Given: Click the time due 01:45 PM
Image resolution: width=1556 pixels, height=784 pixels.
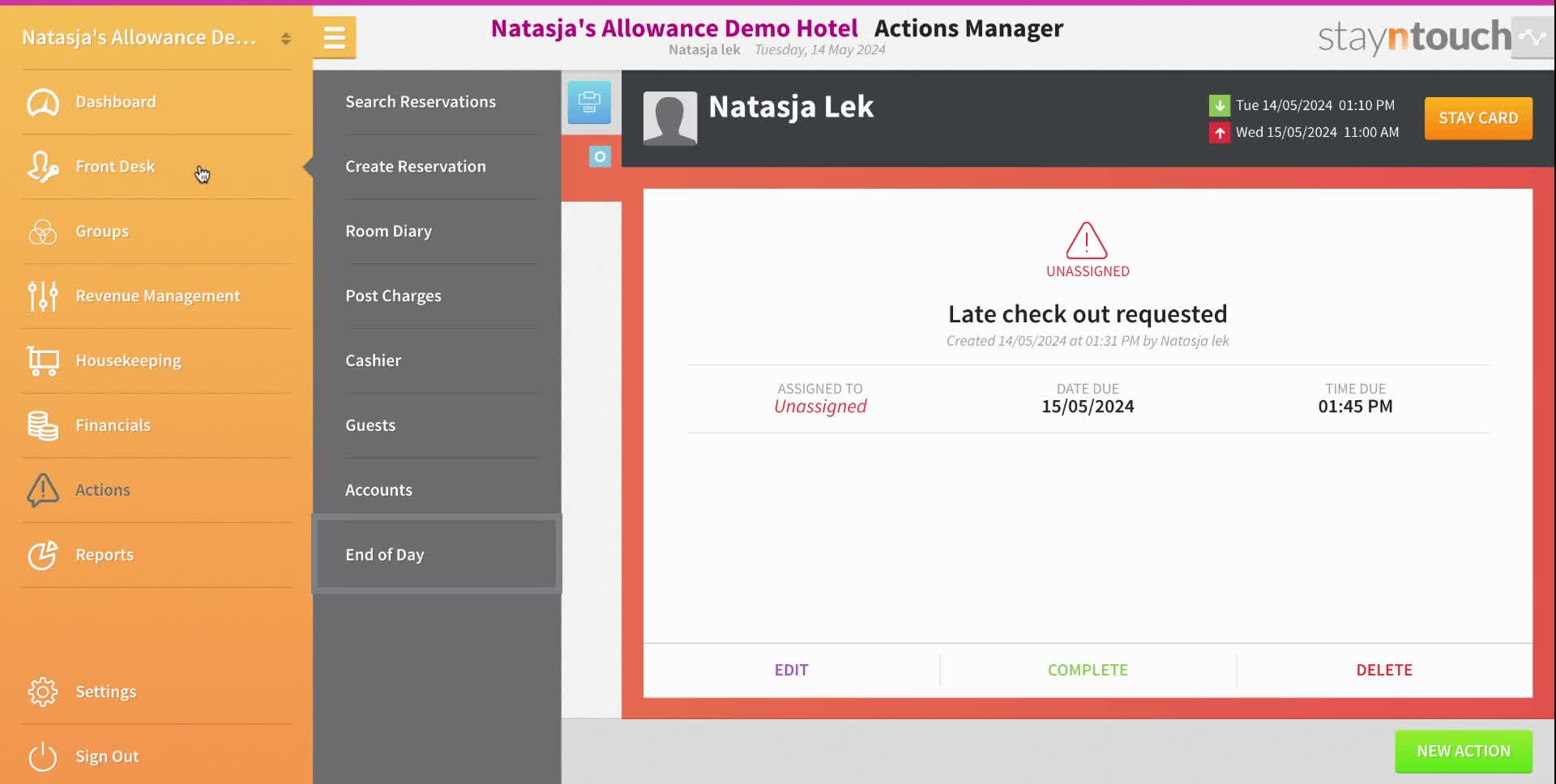Looking at the screenshot, I should point(1355,407).
